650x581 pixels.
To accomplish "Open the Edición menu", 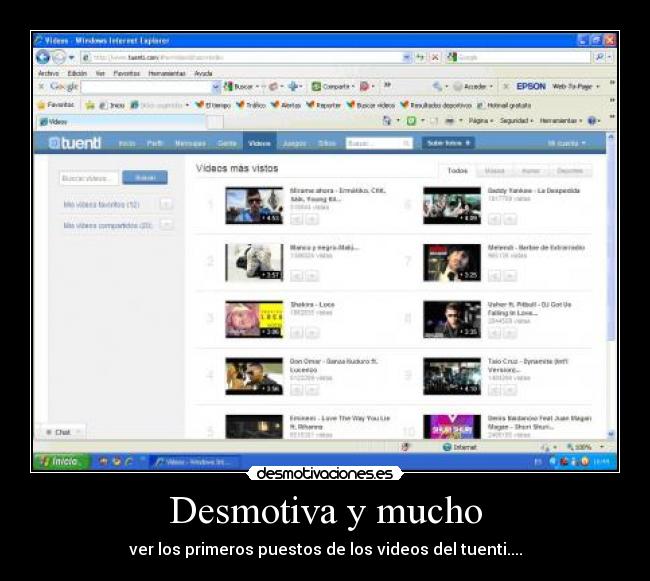I will [x=77, y=73].
